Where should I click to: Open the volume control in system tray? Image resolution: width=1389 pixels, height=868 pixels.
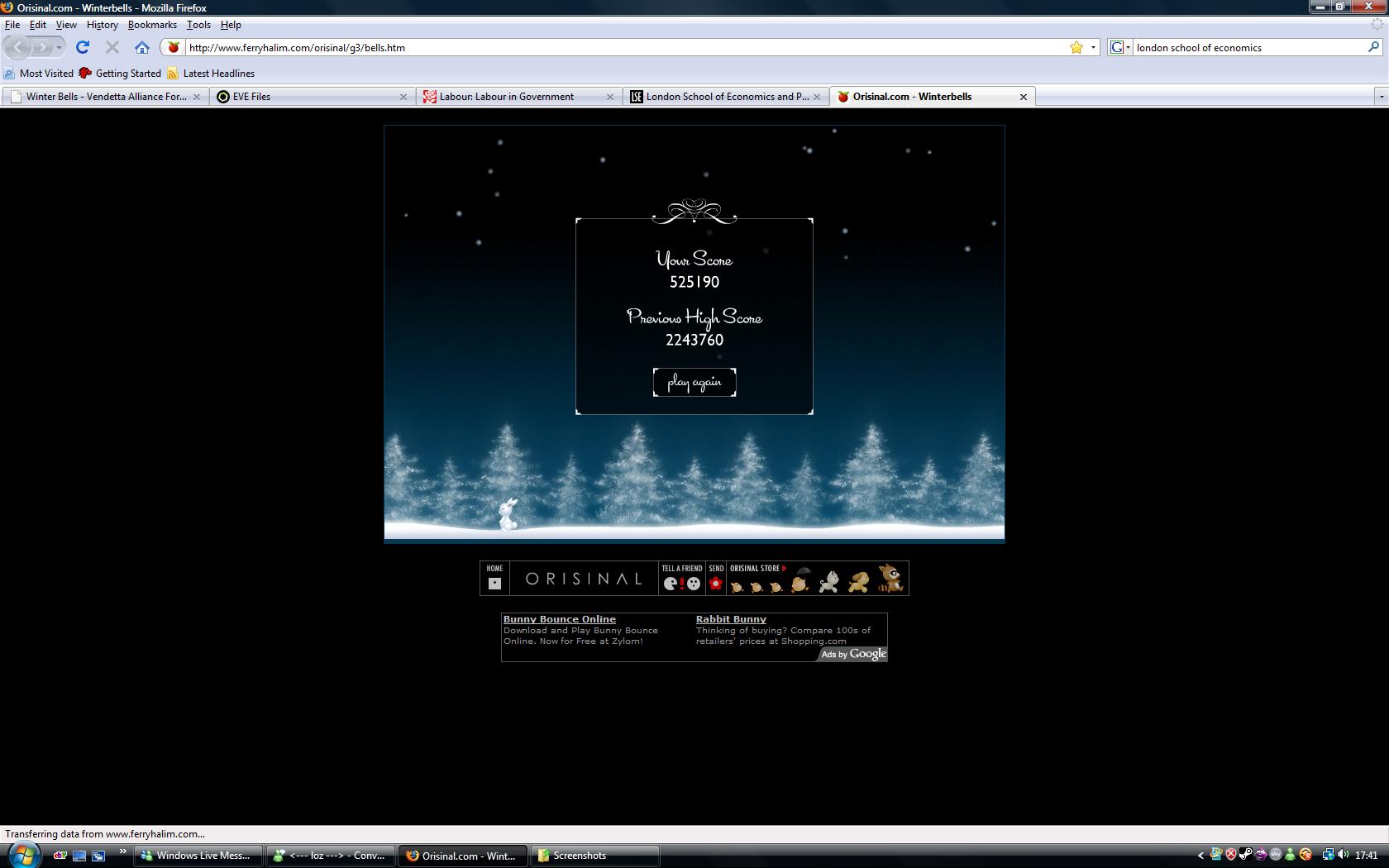click(1344, 856)
